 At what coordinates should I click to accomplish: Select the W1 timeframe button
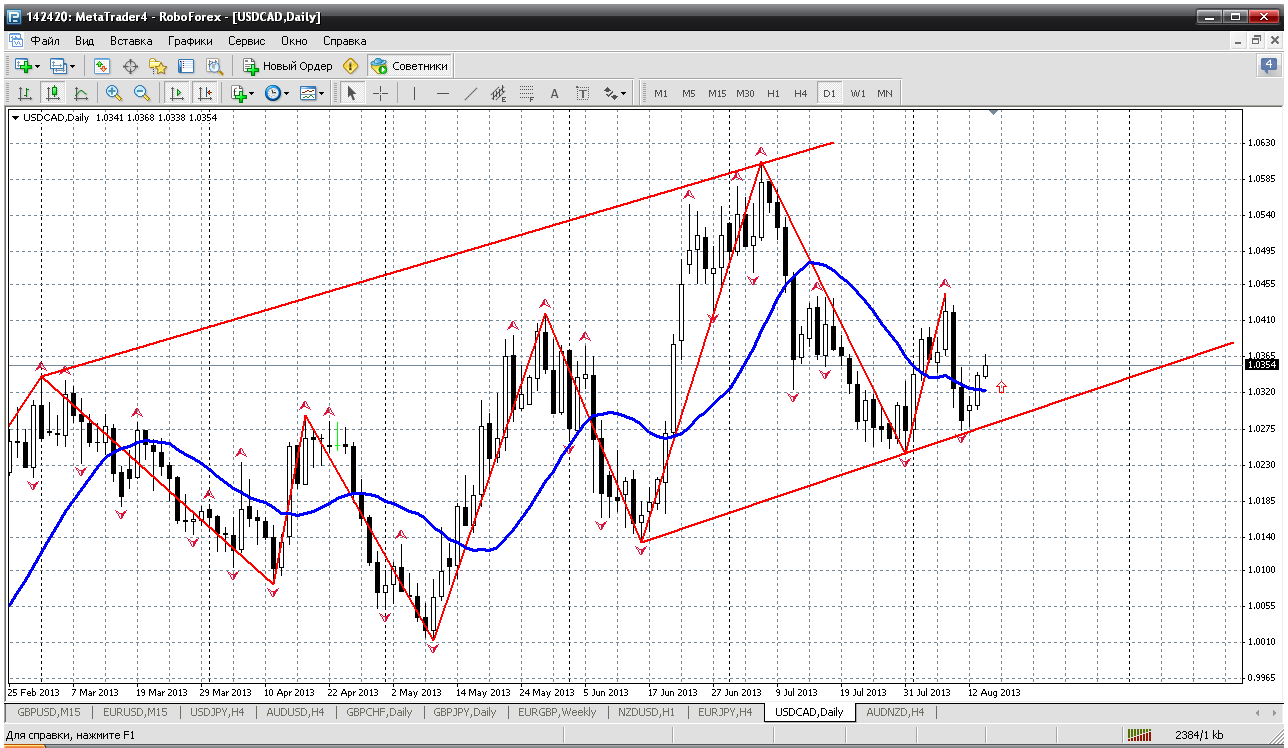pyautogui.click(x=858, y=93)
